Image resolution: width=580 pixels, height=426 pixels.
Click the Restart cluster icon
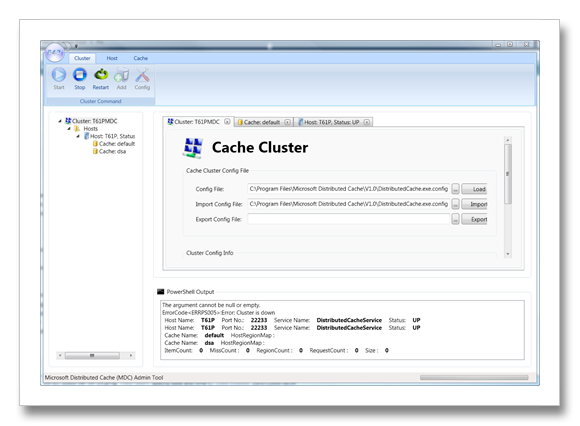tap(101, 75)
